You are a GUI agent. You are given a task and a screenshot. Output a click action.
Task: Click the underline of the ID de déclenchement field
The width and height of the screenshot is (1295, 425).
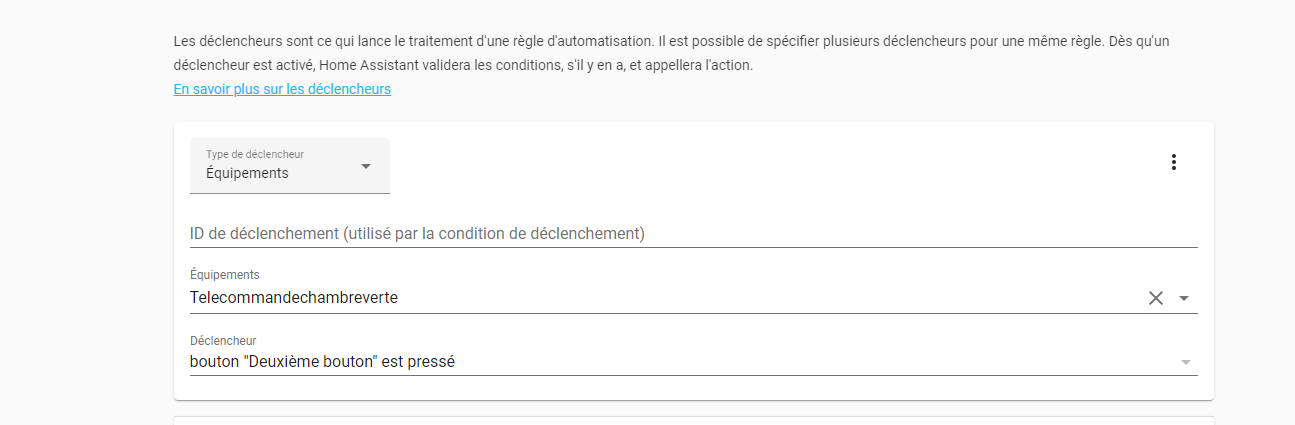point(693,247)
